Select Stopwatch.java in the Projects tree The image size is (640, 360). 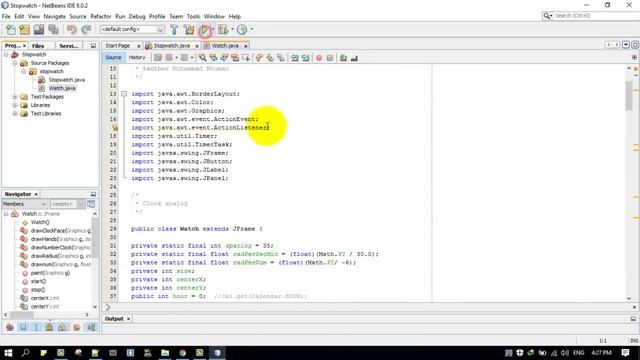(x=67, y=80)
